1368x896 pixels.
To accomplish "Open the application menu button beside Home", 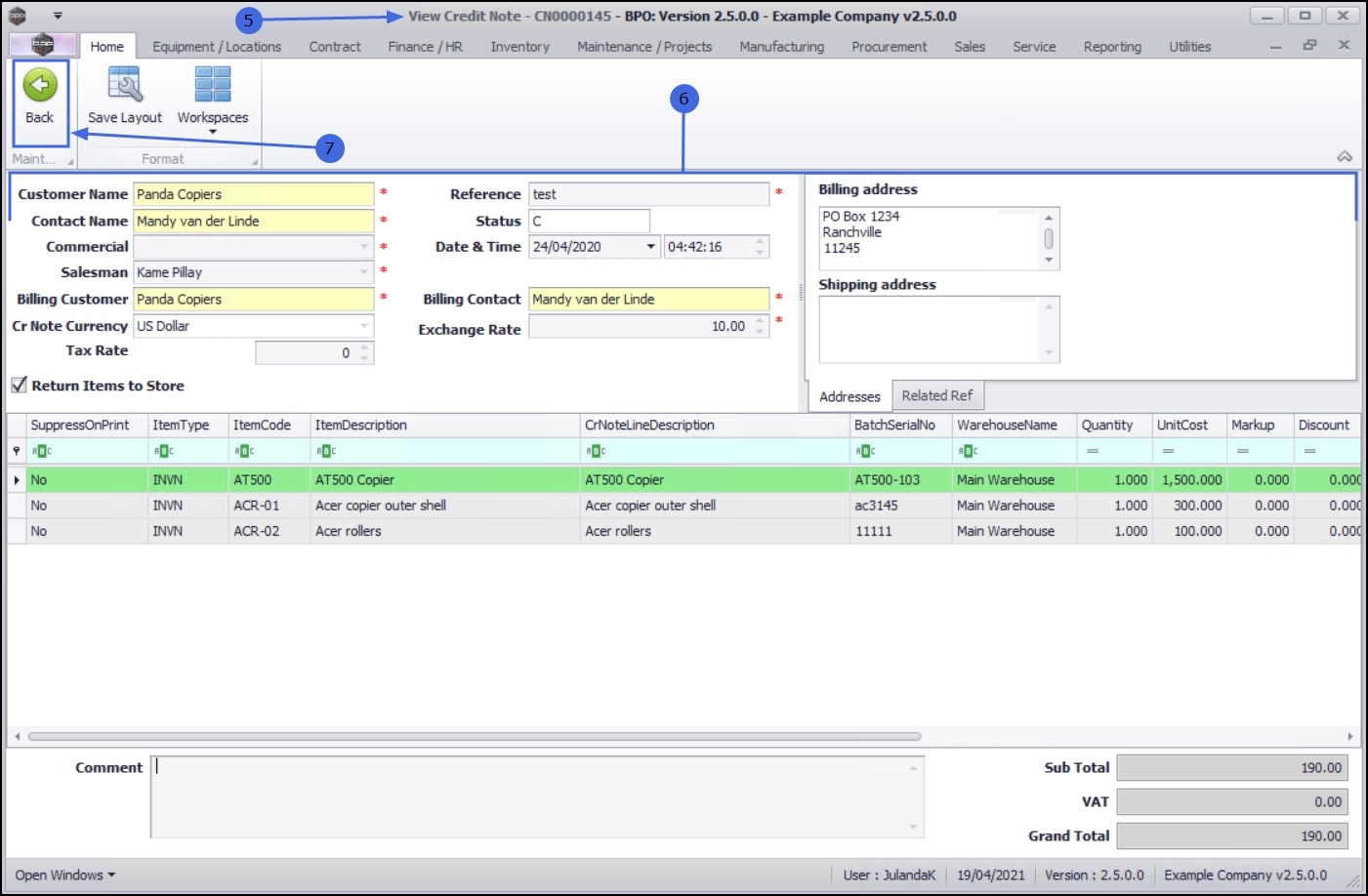I will pyautogui.click(x=42, y=45).
